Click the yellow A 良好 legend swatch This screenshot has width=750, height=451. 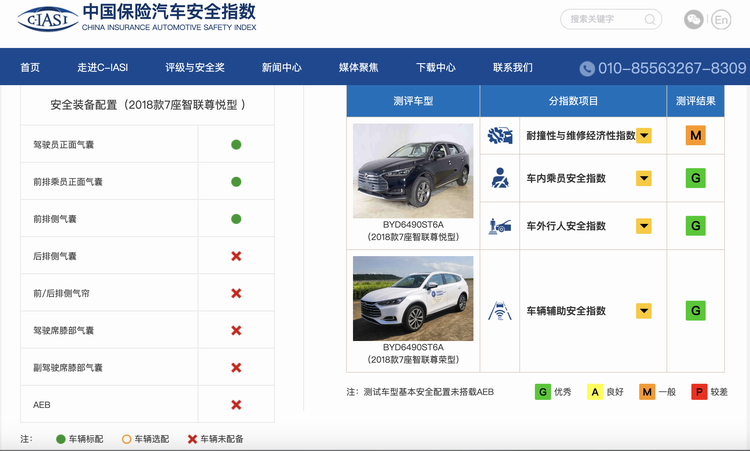tap(595, 392)
